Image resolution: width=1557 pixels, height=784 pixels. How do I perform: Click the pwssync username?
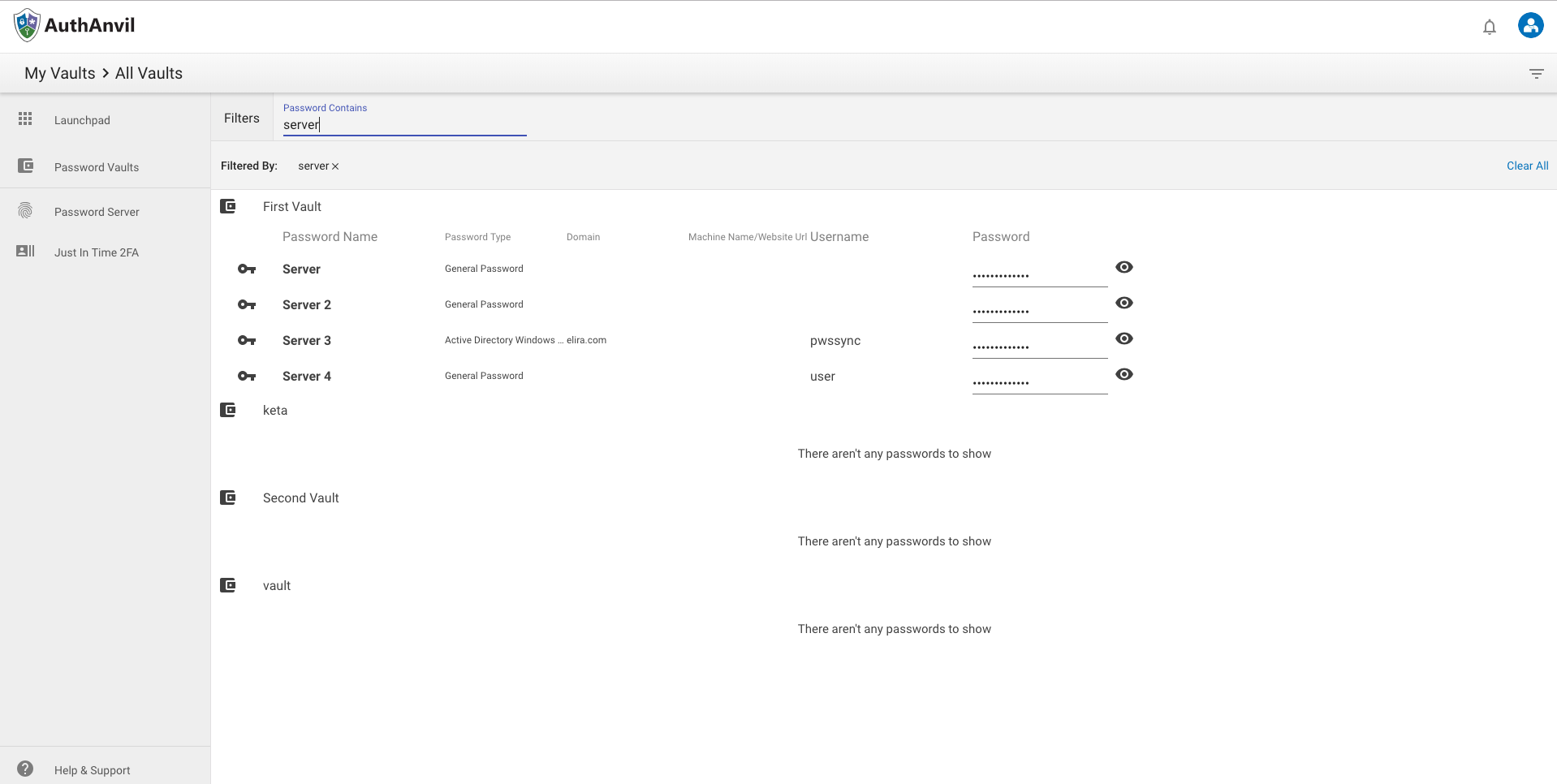pyautogui.click(x=835, y=341)
